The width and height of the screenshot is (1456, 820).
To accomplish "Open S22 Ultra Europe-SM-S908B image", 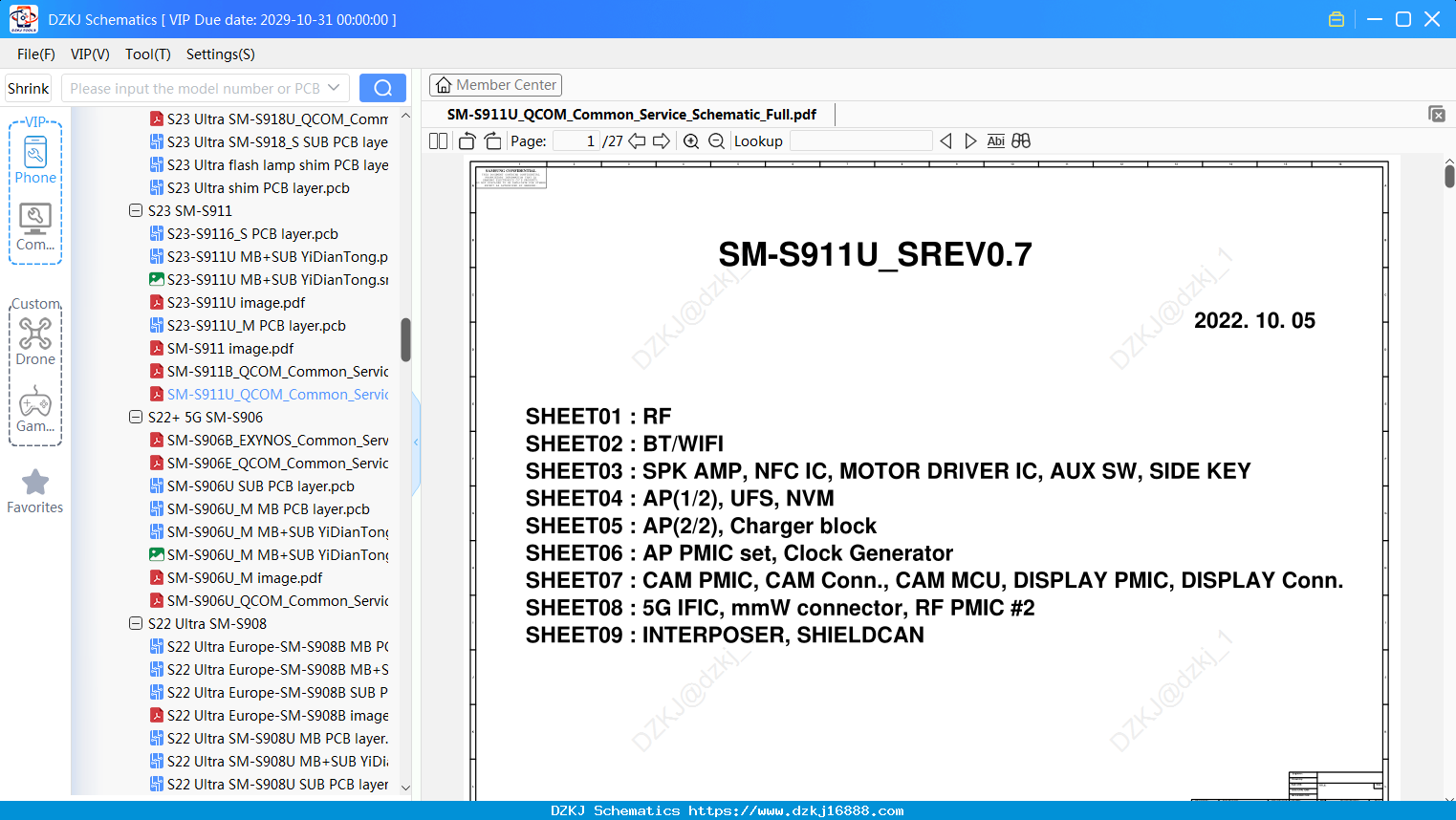I will (x=269, y=715).
